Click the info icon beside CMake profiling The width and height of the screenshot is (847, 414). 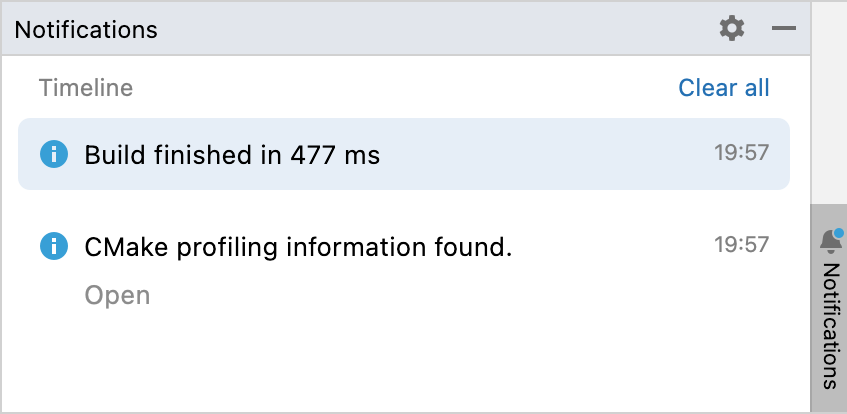pyautogui.click(x=53, y=246)
